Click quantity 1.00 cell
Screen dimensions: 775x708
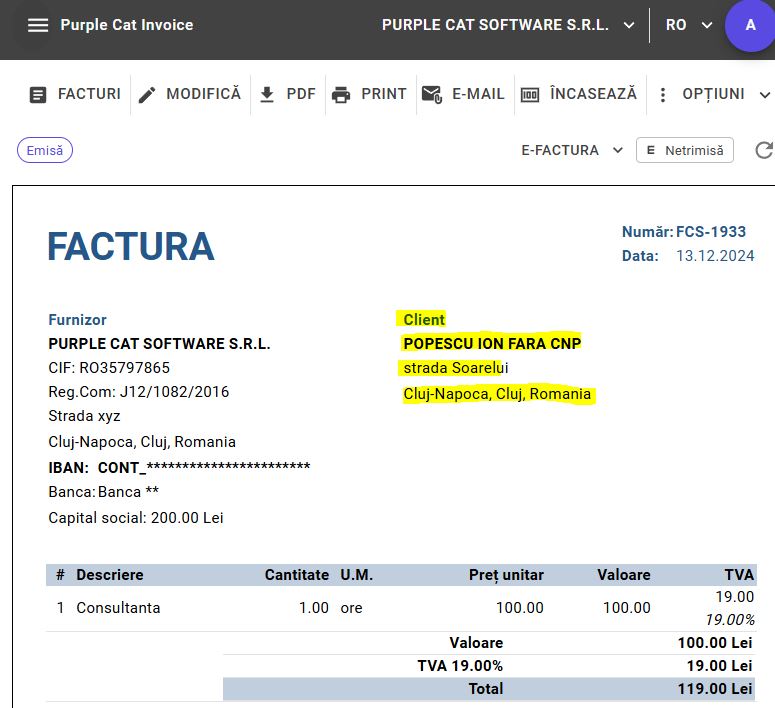313,608
